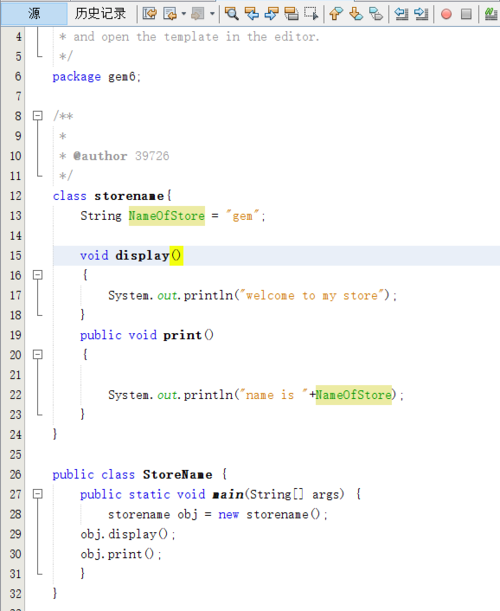Viewport: 500px width, 611px height.
Task: Click the Find Selection magnifier icon
Action: pos(231,14)
